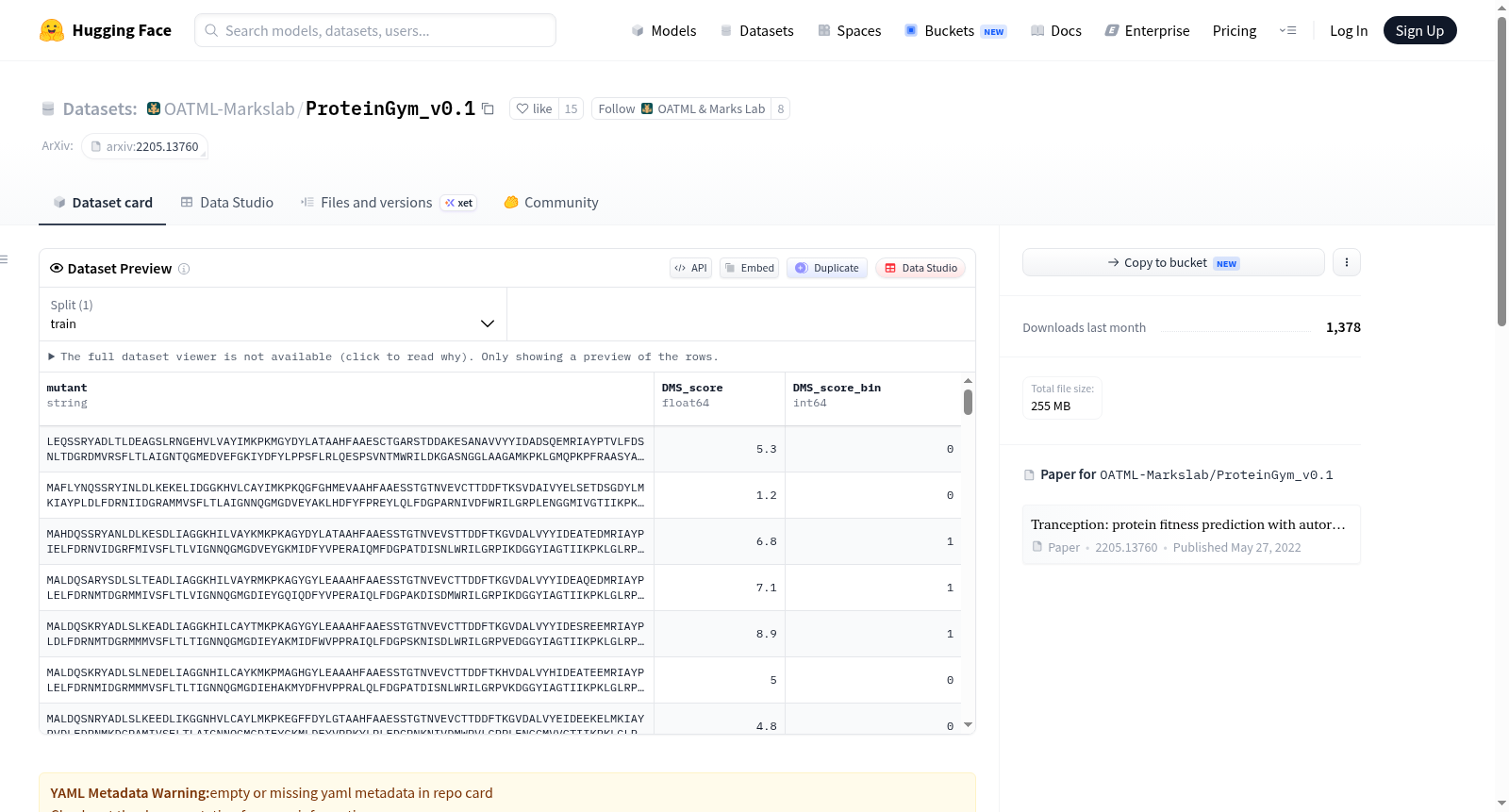Click preview table vertical scrollbar thumb
The height and width of the screenshot is (812, 1509).
coord(968,403)
